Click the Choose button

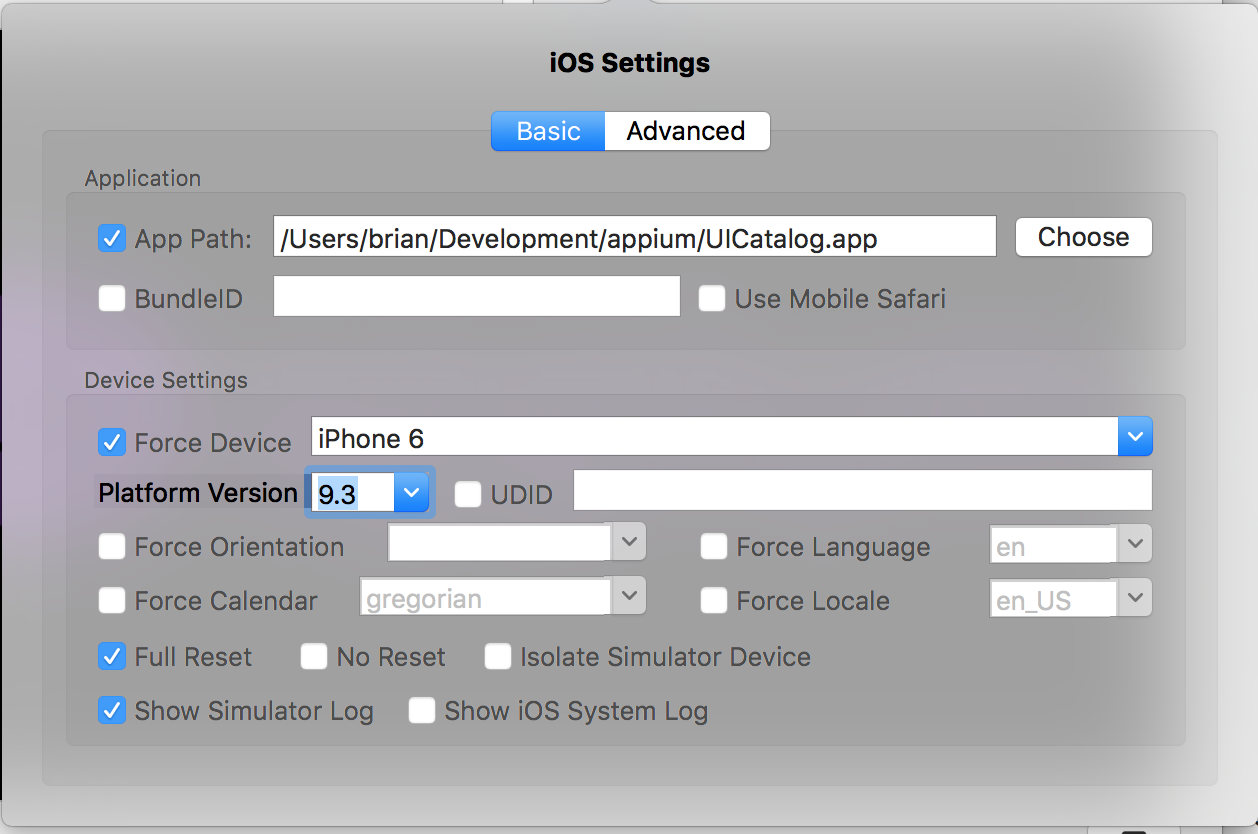click(1084, 237)
